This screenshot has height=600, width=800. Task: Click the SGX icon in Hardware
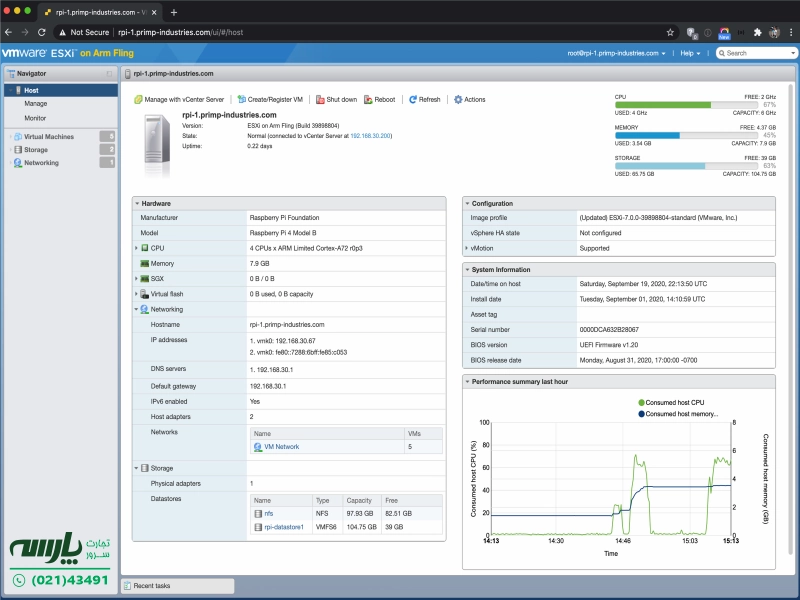click(x=145, y=279)
